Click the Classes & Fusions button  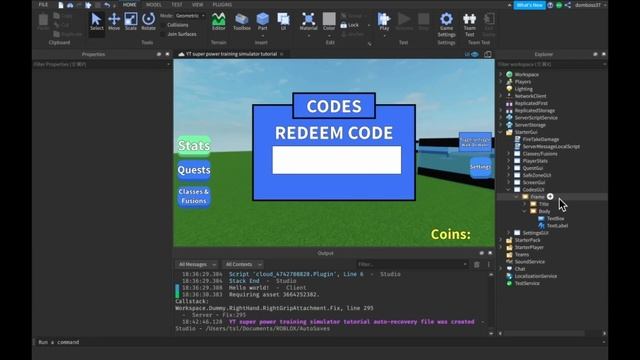(194, 196)
